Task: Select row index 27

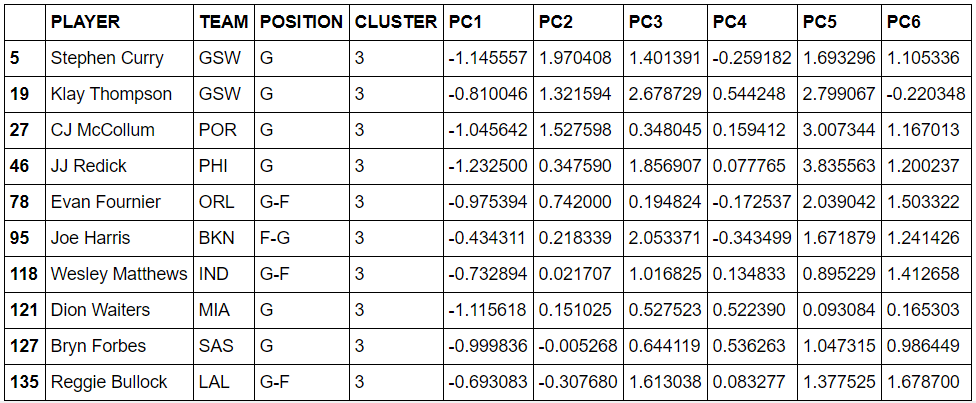Action: point(26,131)
